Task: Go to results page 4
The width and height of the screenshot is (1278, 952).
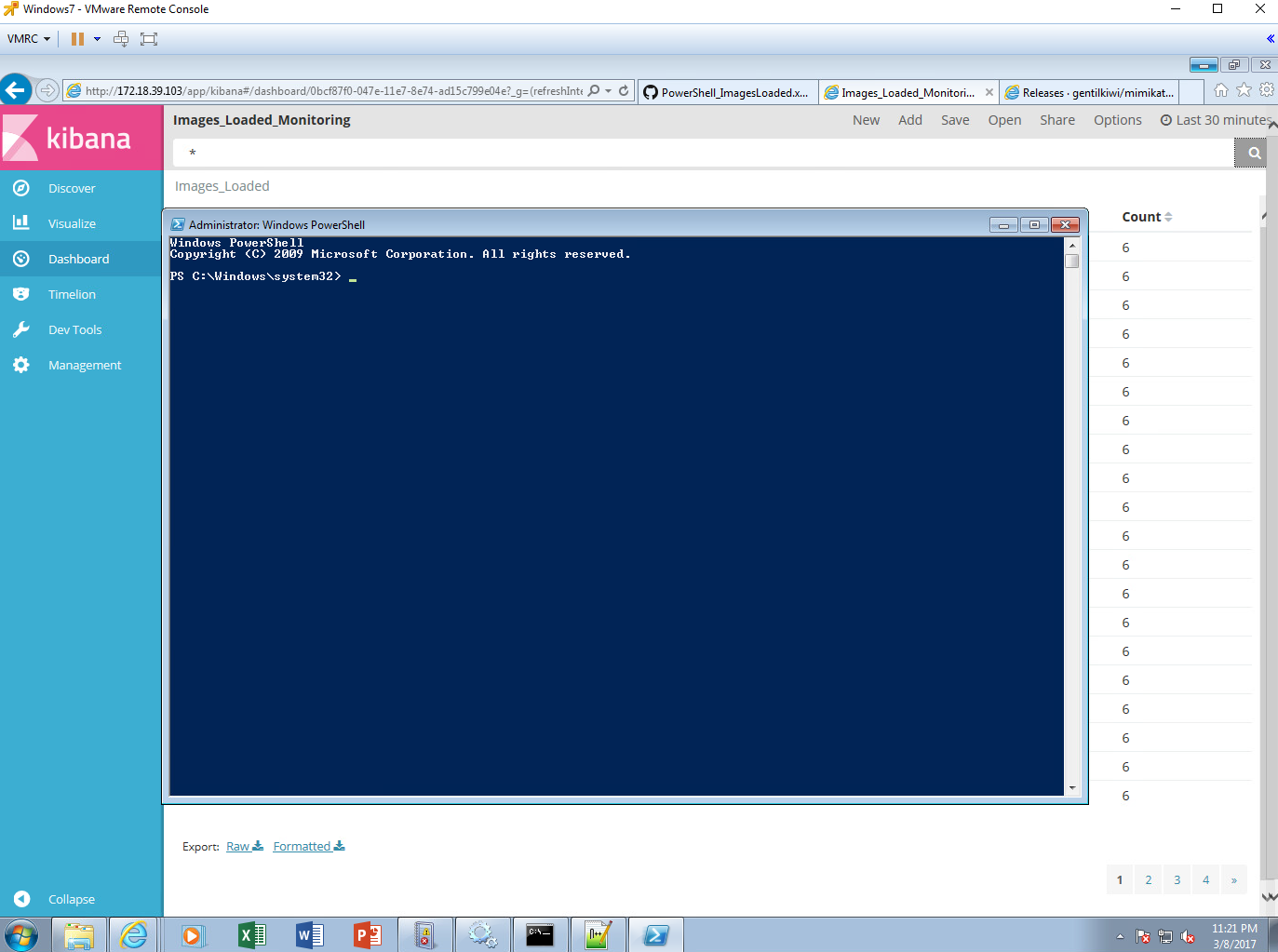Action: pyautogui.click(x=1206, y=879)
